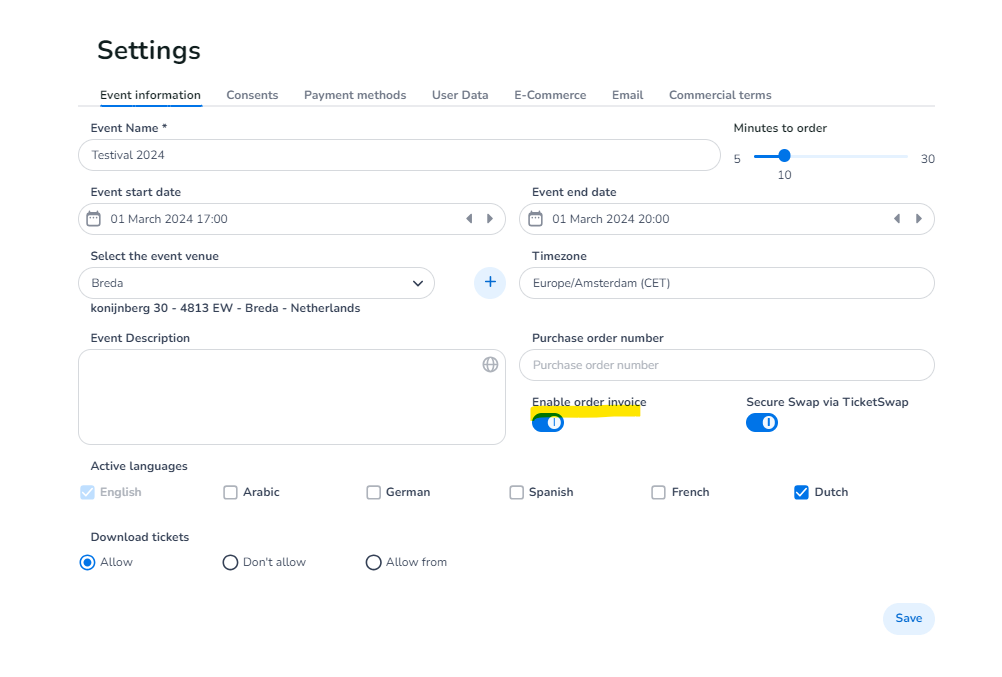
Task: Toggle the Enable order invoice switch
Action: click(548, 423)
